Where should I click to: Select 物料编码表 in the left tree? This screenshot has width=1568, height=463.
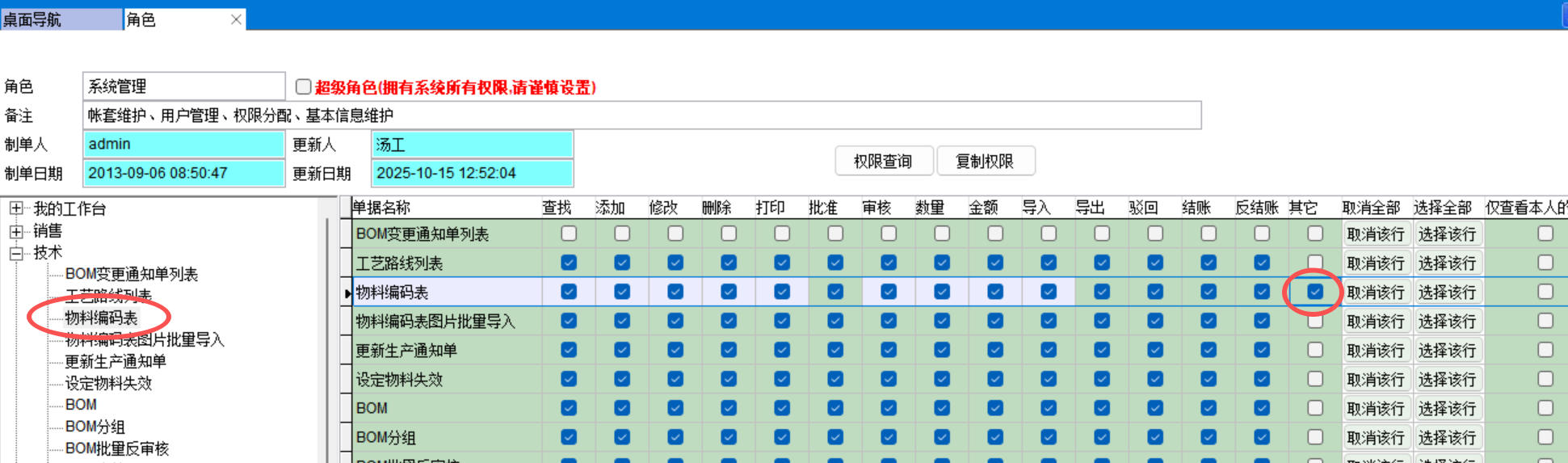click(101, 318)
